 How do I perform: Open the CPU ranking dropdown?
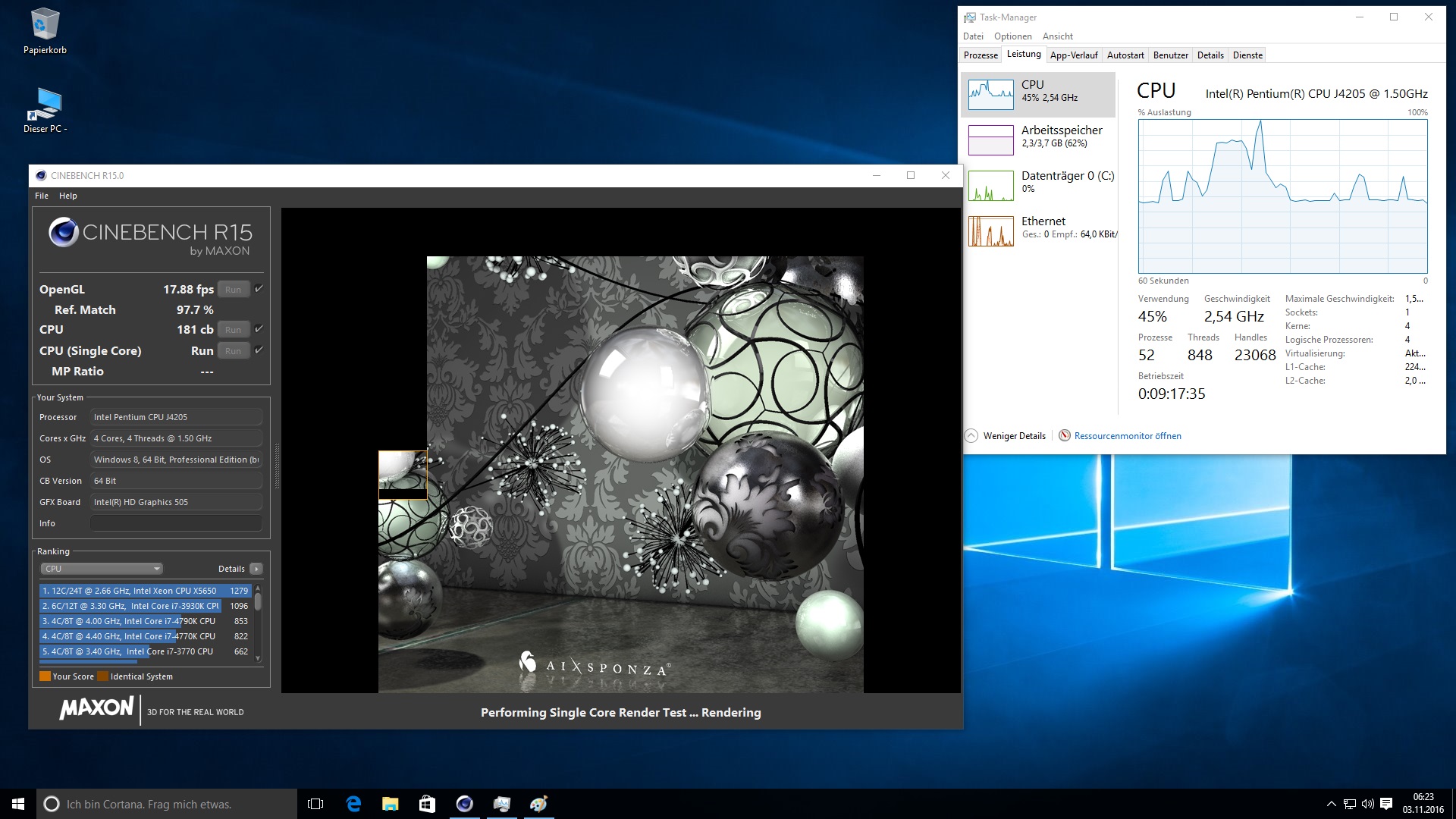[102, 569]
